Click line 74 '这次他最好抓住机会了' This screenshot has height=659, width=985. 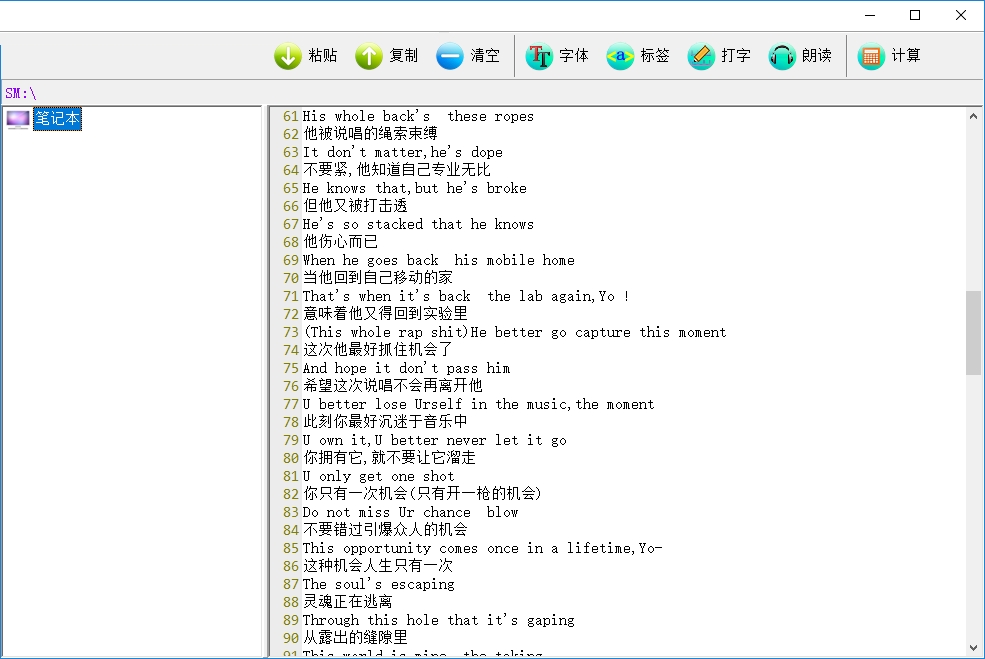click(x=378, y=350)
